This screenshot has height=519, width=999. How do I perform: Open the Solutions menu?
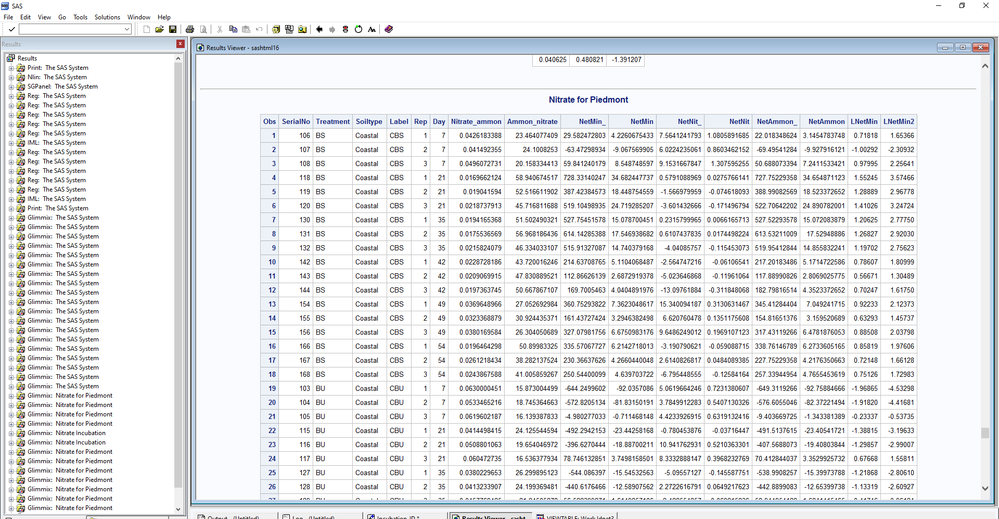[x=107, y=17]
